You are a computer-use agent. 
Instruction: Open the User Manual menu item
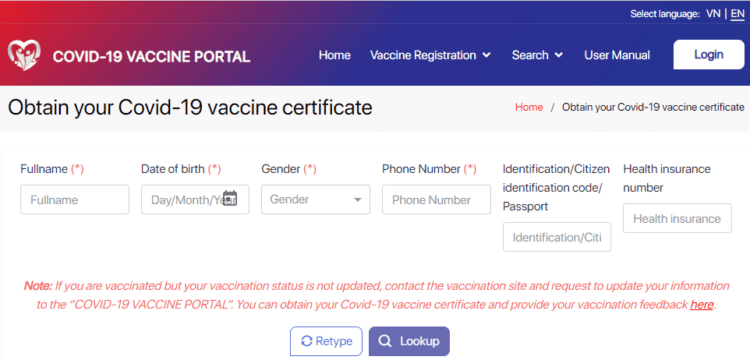[x=617, y=55]
